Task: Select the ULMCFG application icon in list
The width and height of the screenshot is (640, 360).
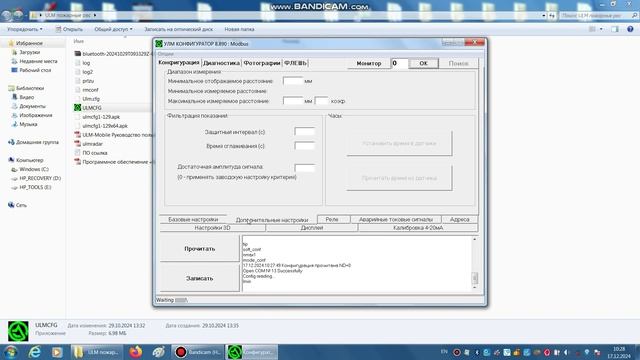Action: [x=78, y=108]
